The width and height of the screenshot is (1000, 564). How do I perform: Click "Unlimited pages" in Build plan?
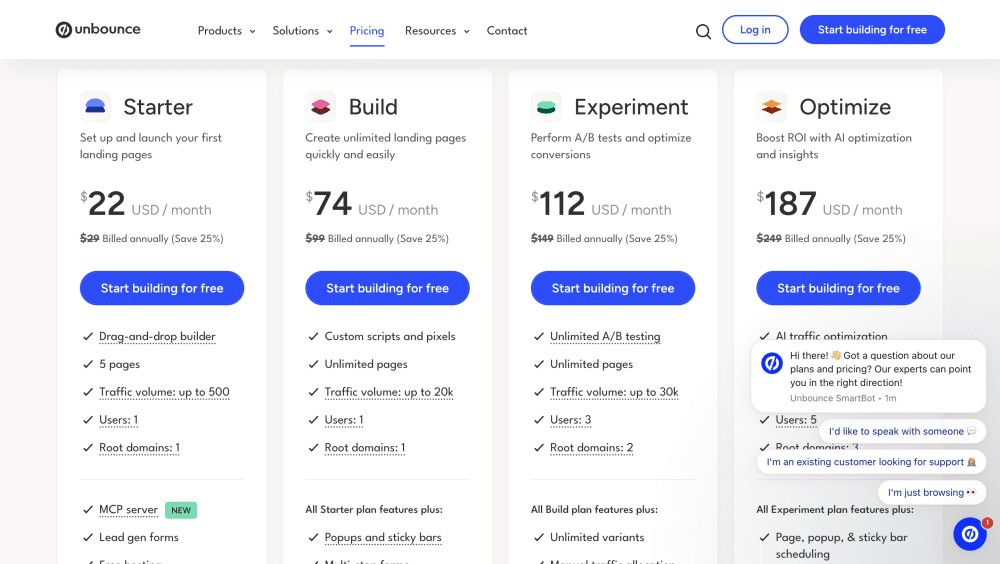(x=366, y=364)
